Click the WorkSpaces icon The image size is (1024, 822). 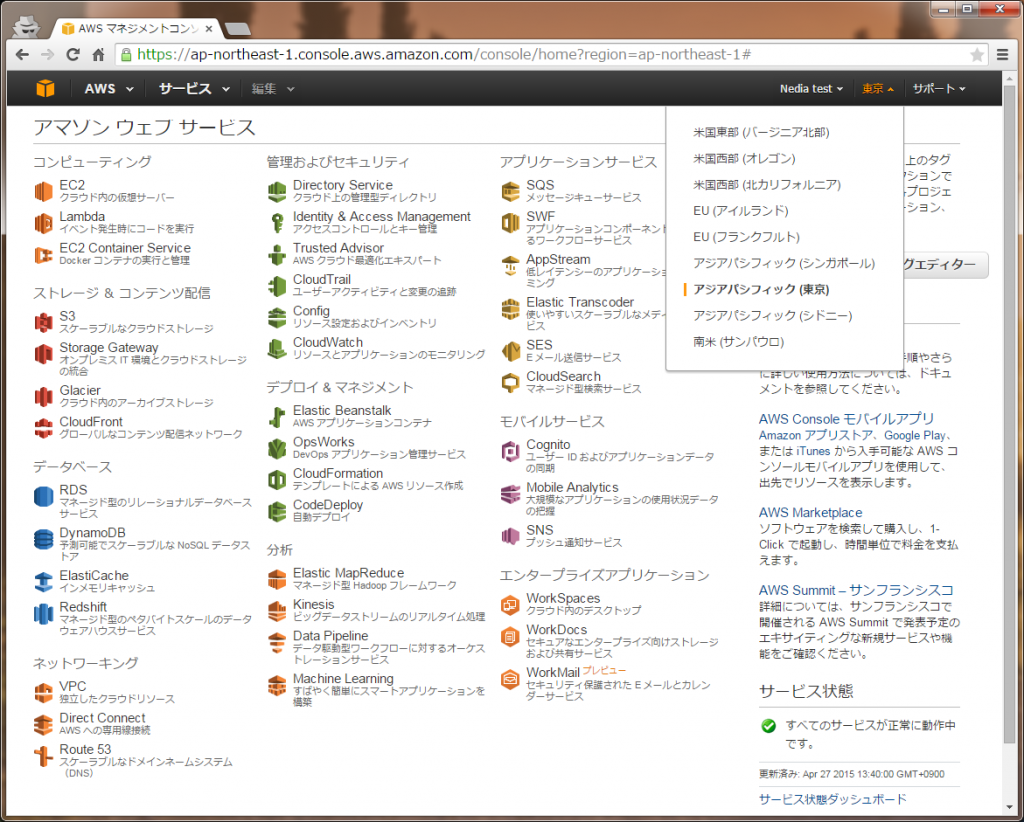point(510,605)
